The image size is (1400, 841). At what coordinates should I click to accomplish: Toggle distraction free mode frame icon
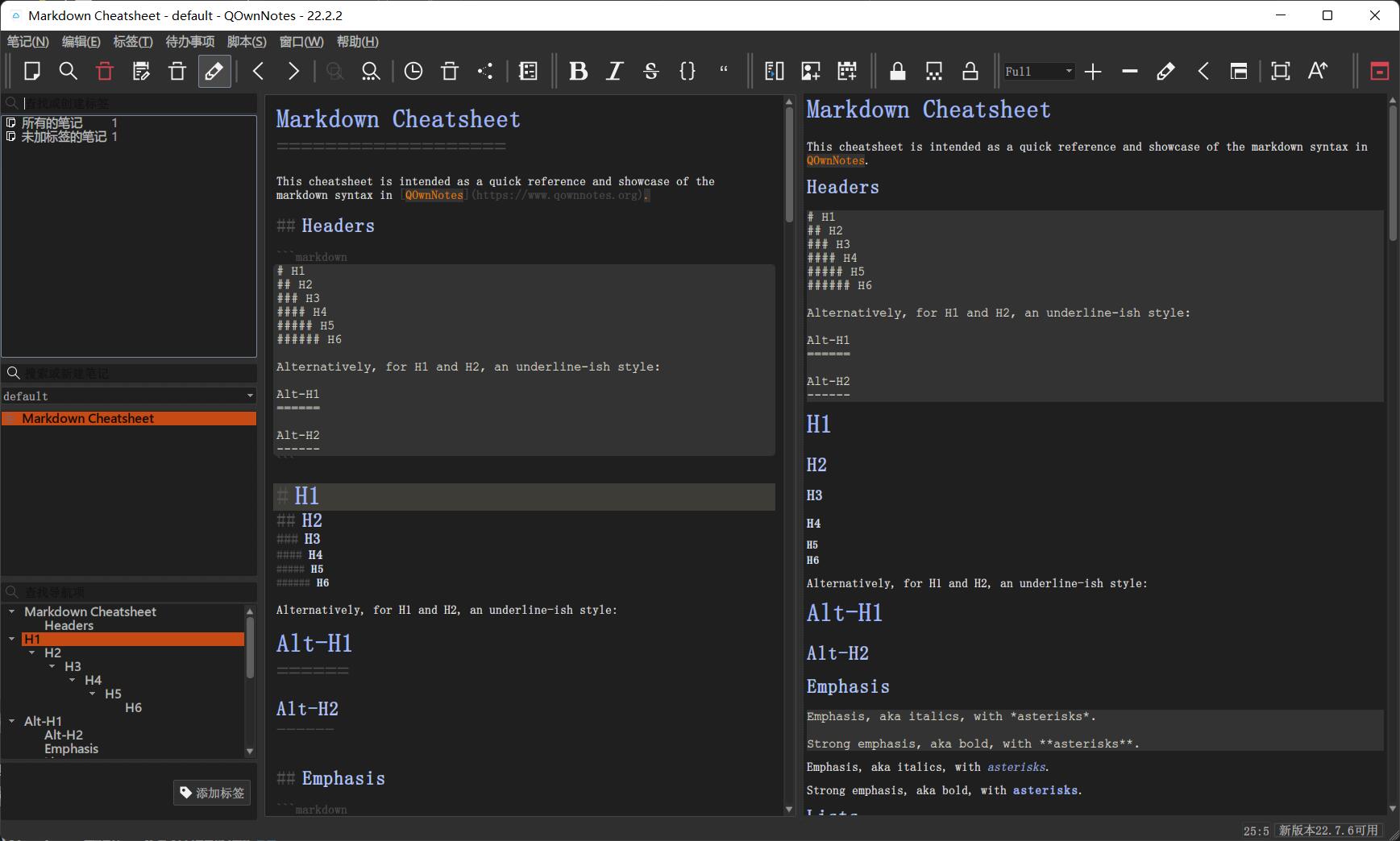(x=1280, y=71)
